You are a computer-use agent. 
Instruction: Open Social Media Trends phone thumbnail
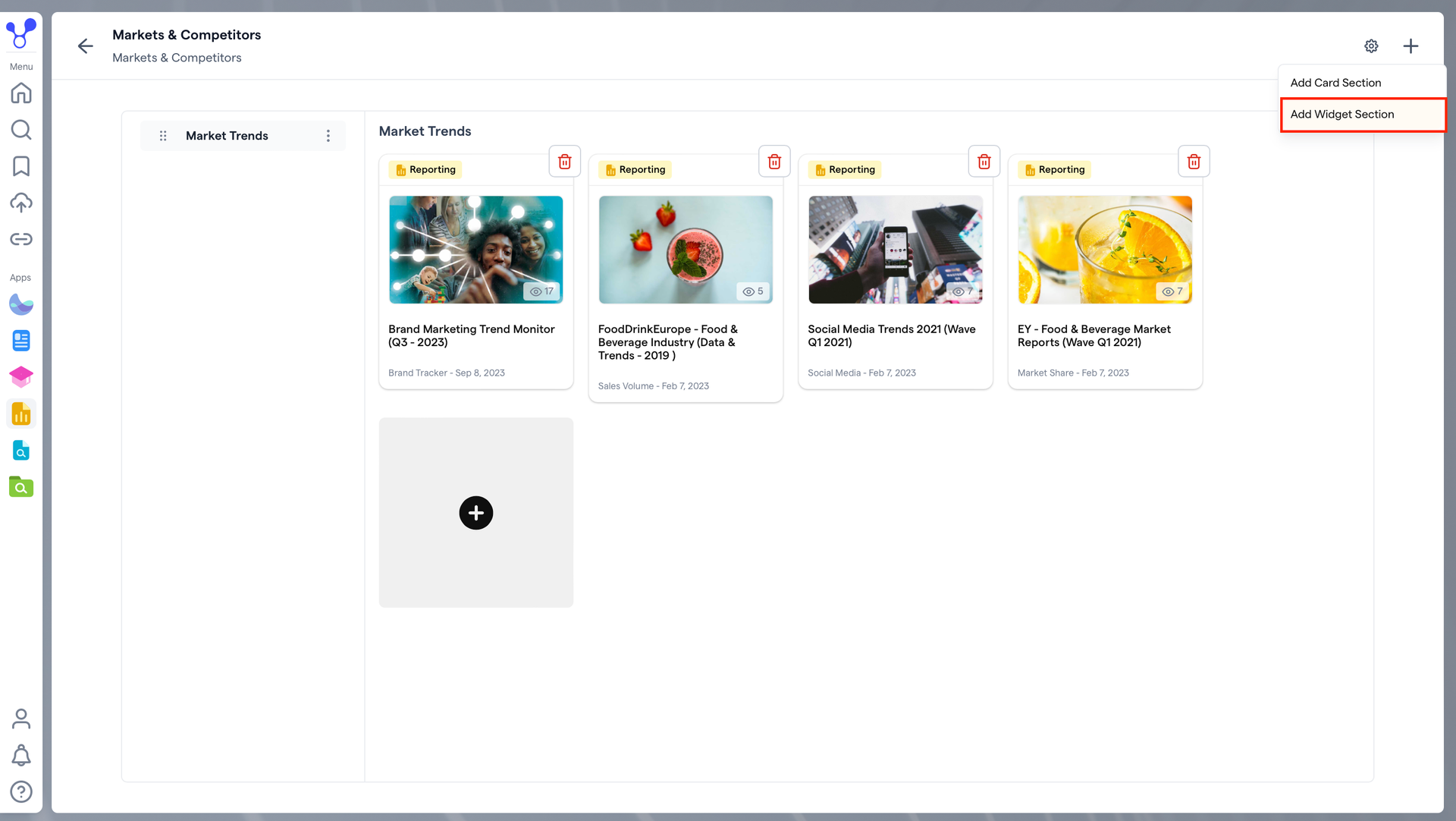coord(895,250)
